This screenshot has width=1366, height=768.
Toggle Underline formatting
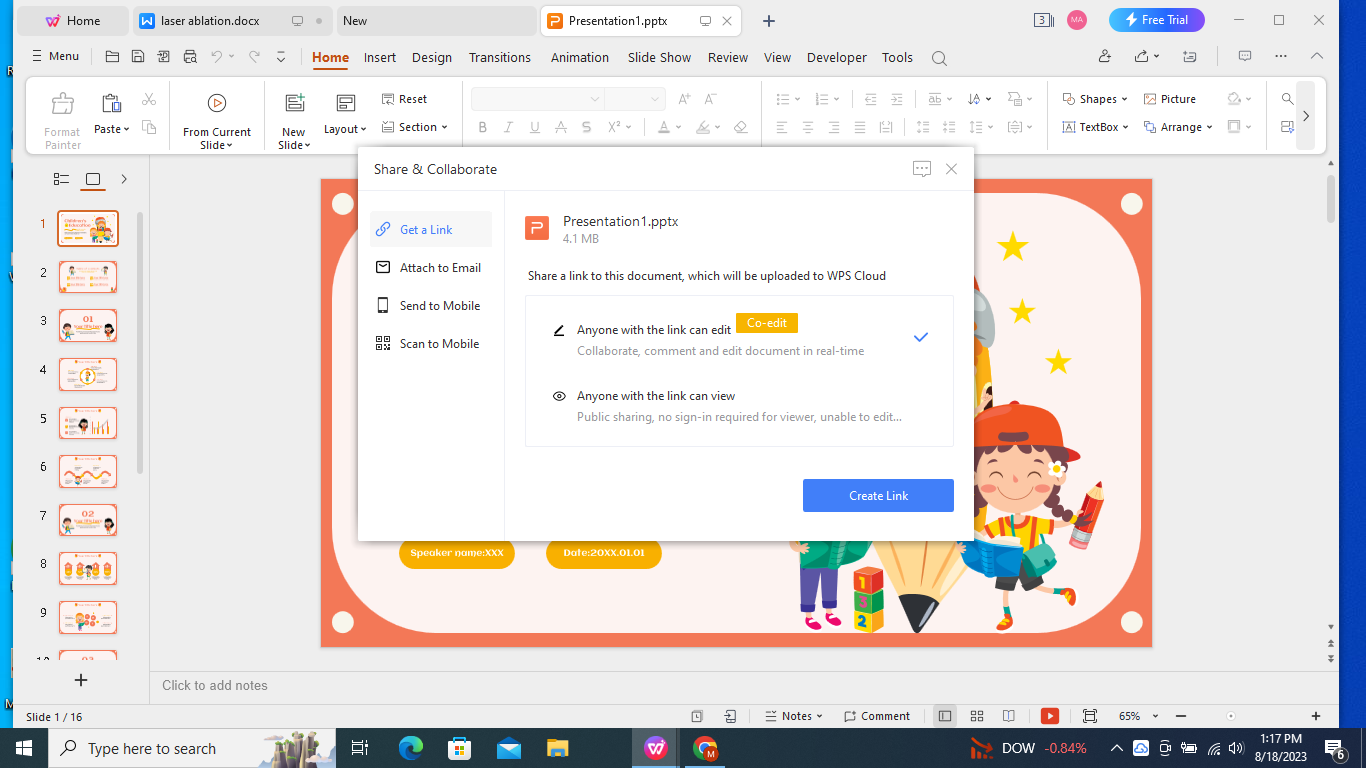point(535,127)
